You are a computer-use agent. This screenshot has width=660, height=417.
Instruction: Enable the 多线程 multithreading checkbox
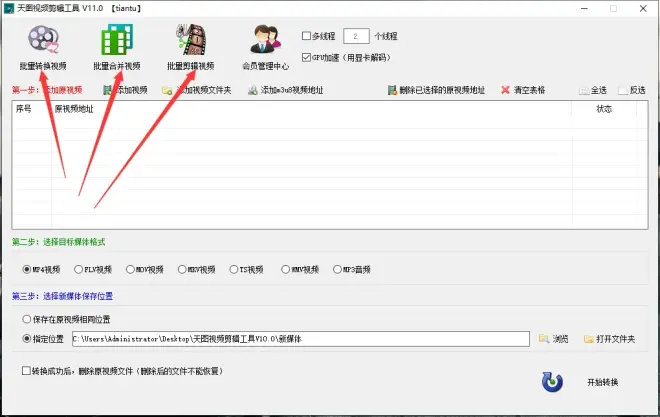click(307, 36)
